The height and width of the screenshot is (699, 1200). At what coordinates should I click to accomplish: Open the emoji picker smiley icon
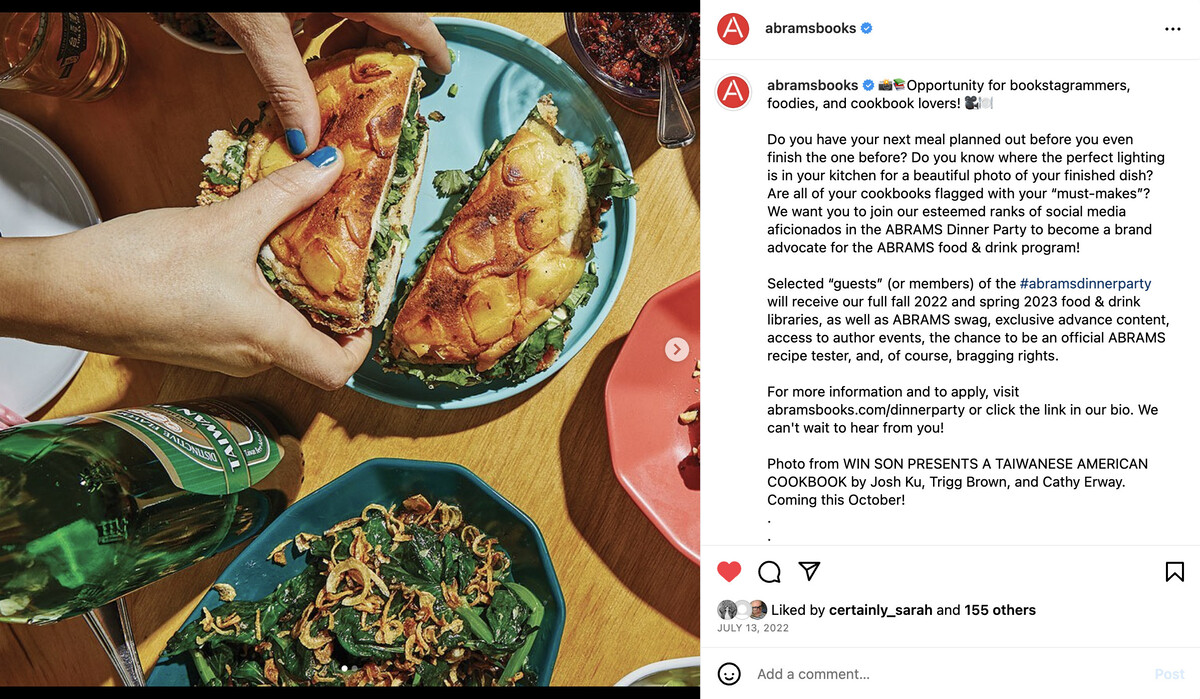point(729,674)
